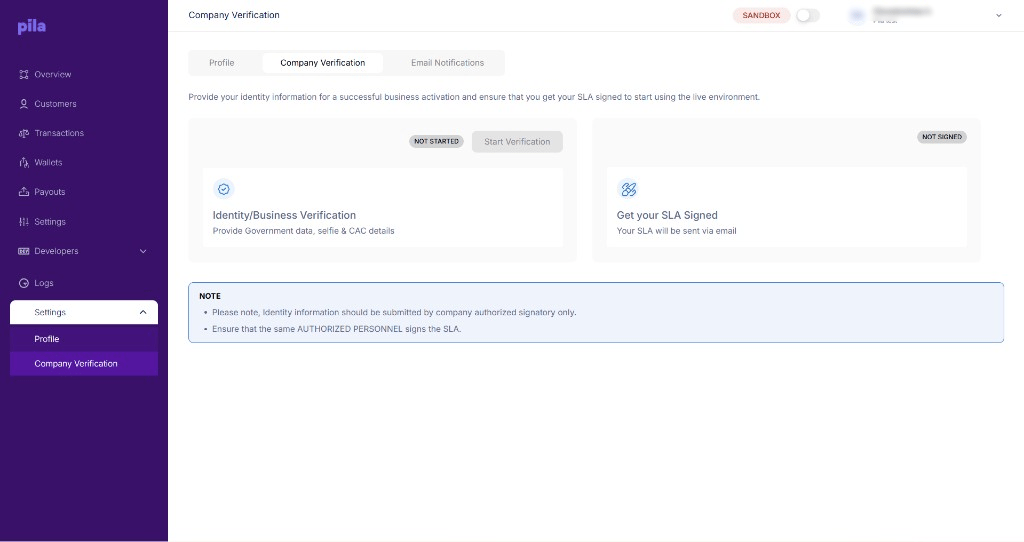The height and width of the screenshot is (542, 1024).
Task: Click 'Your SLA will be sent via email' text
Action: click(676, 231)
